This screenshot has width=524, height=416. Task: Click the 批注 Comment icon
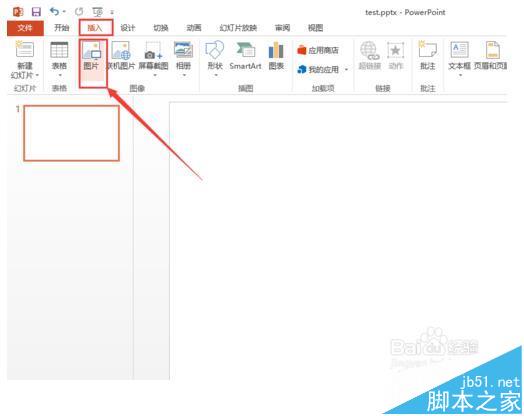click(427, 49)
